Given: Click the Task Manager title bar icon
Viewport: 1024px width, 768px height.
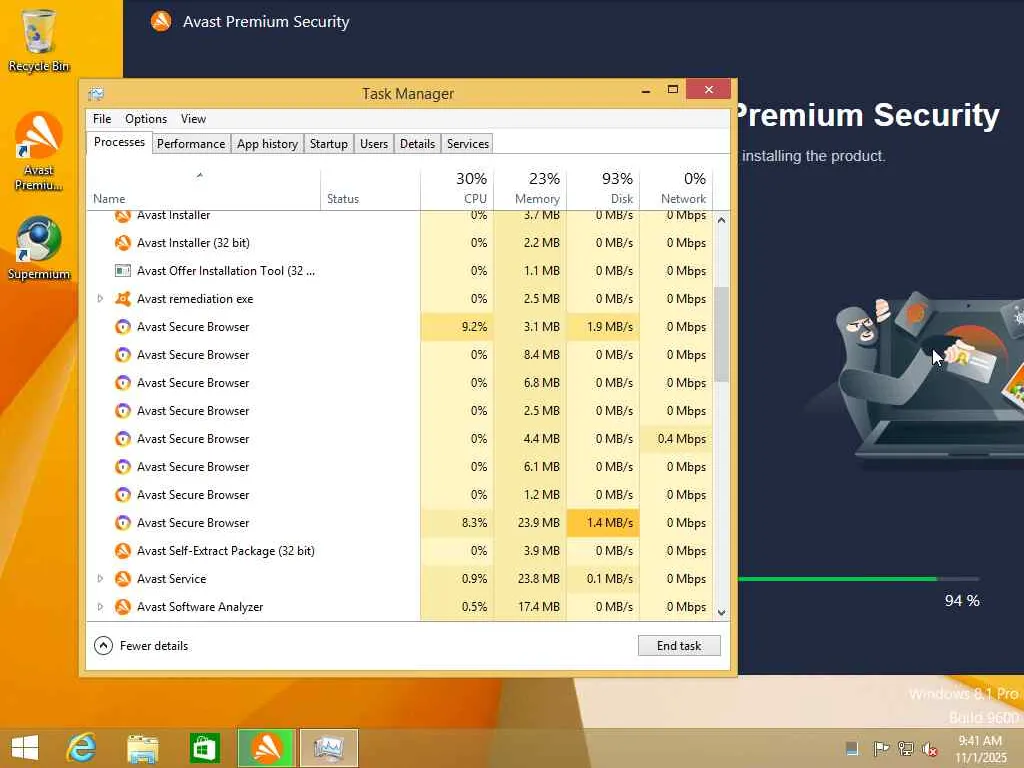Looking at the screenshot, I should pyautogui.click(x=96, y=93).
